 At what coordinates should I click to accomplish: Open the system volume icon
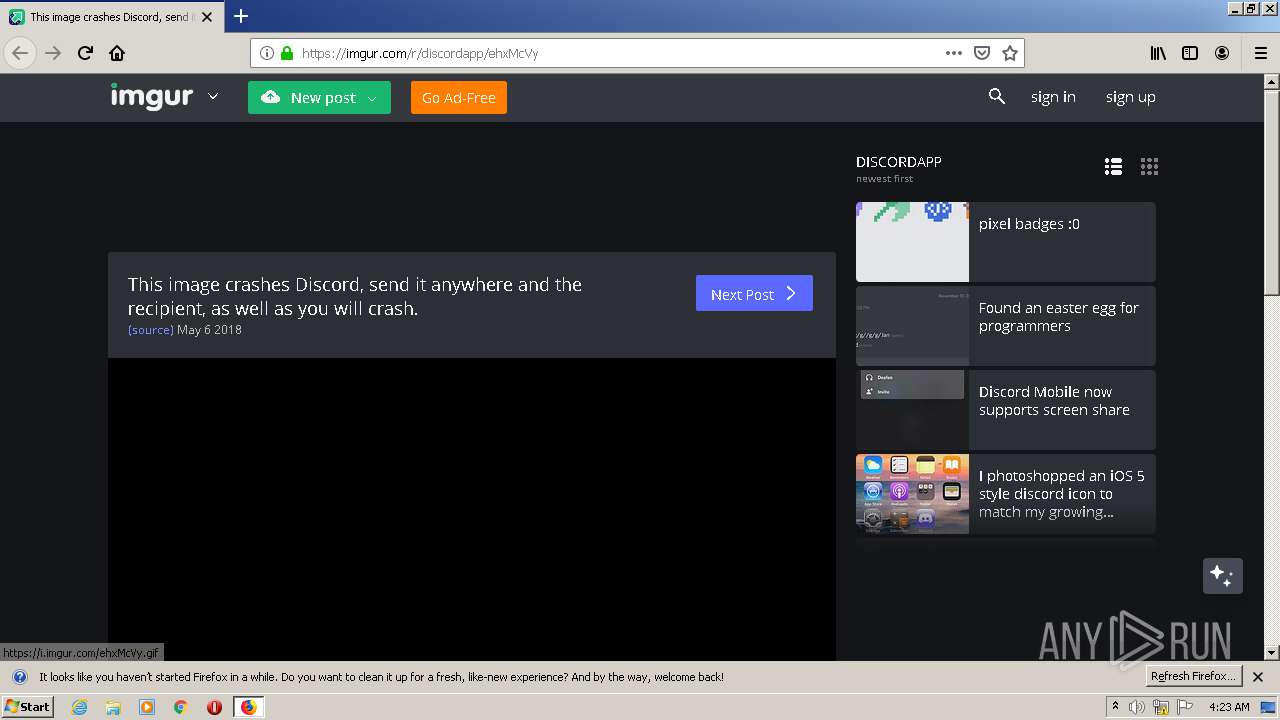(1137, 707)
